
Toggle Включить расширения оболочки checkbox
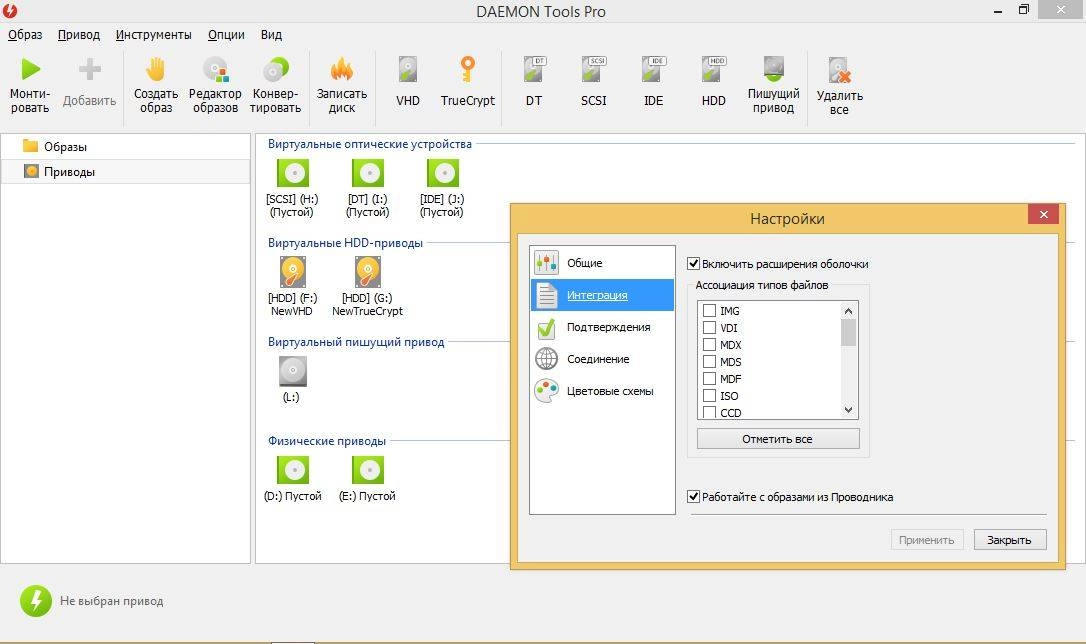point(693,264)
